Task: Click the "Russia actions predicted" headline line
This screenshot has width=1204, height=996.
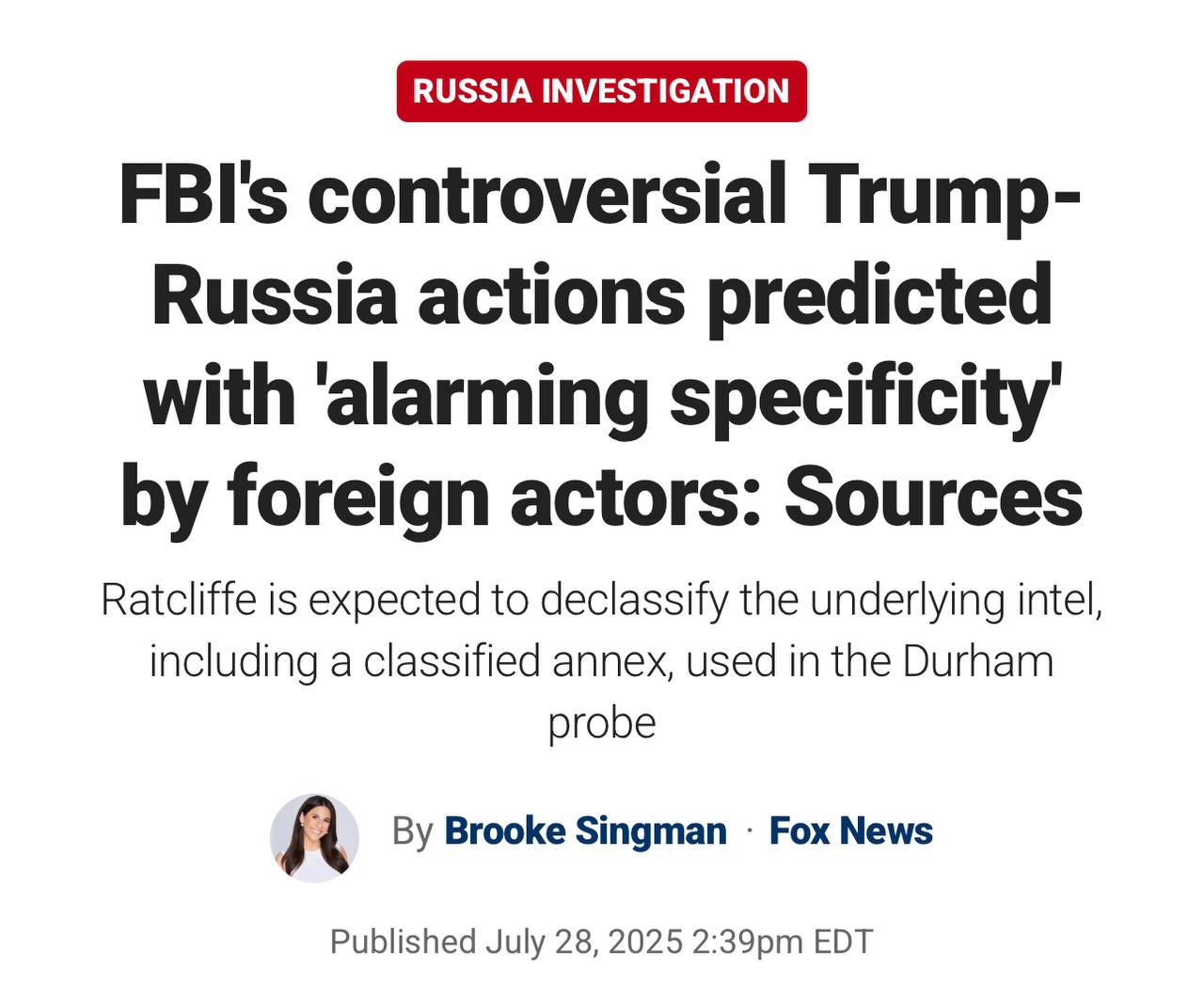Action: 602,295
